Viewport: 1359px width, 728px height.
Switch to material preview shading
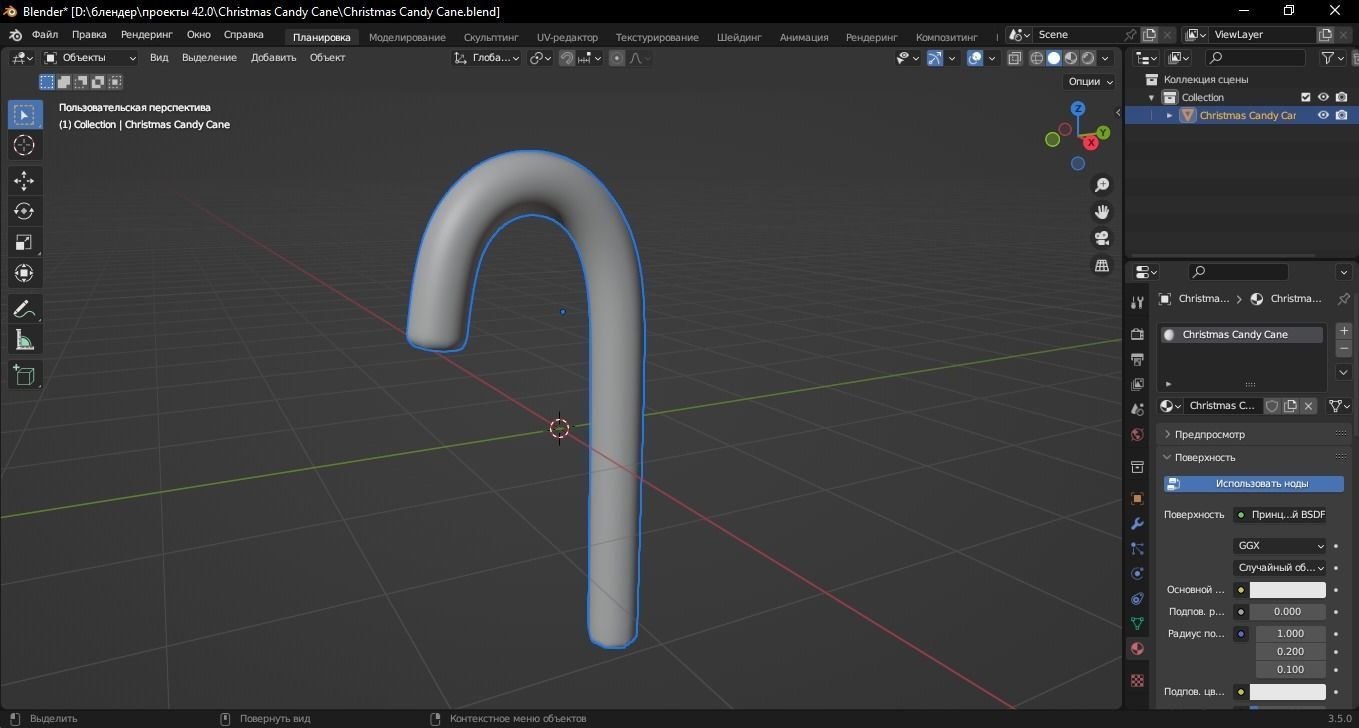click(x=1071, y=58)
